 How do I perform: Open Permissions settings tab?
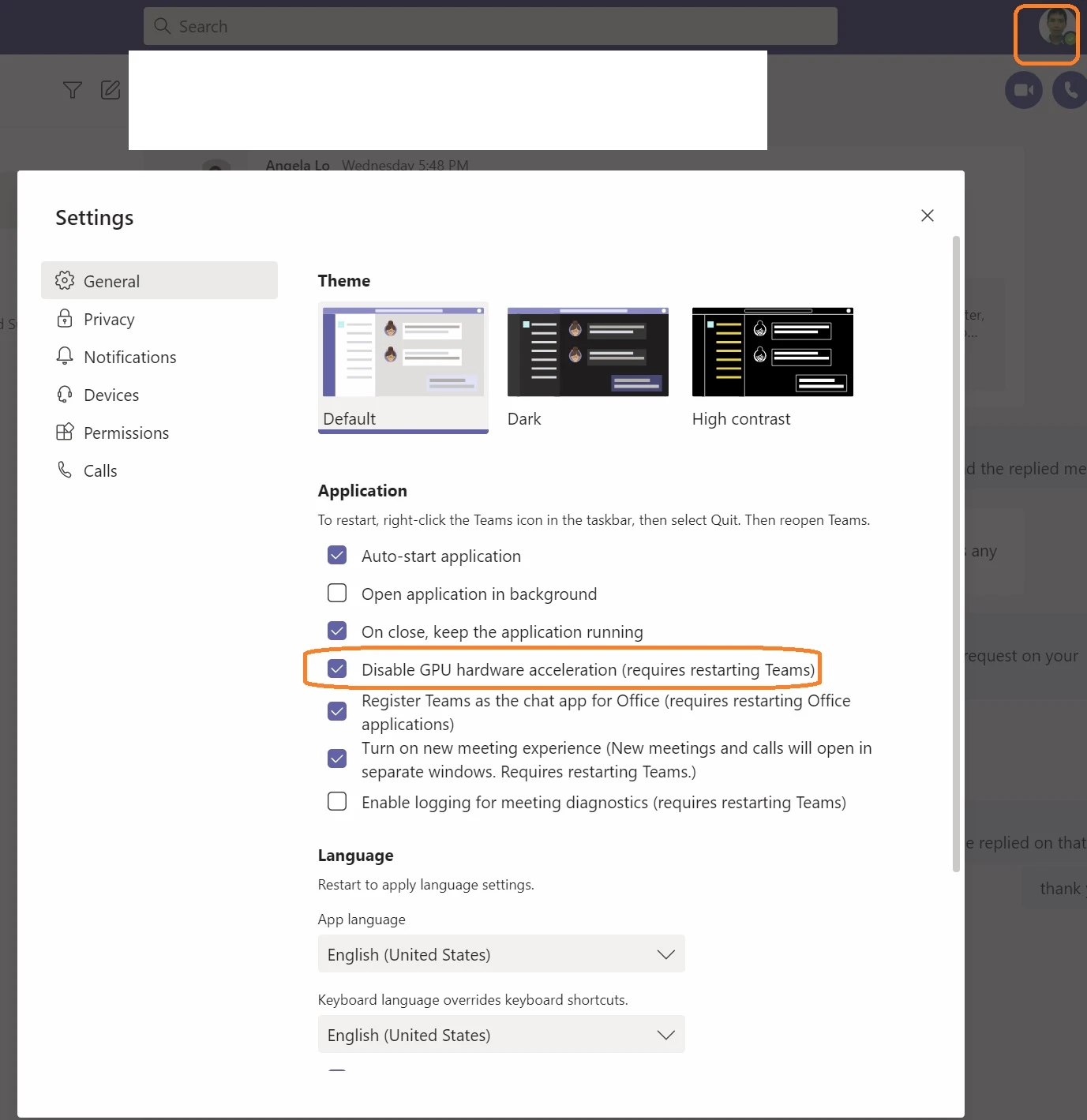[159, 432]
